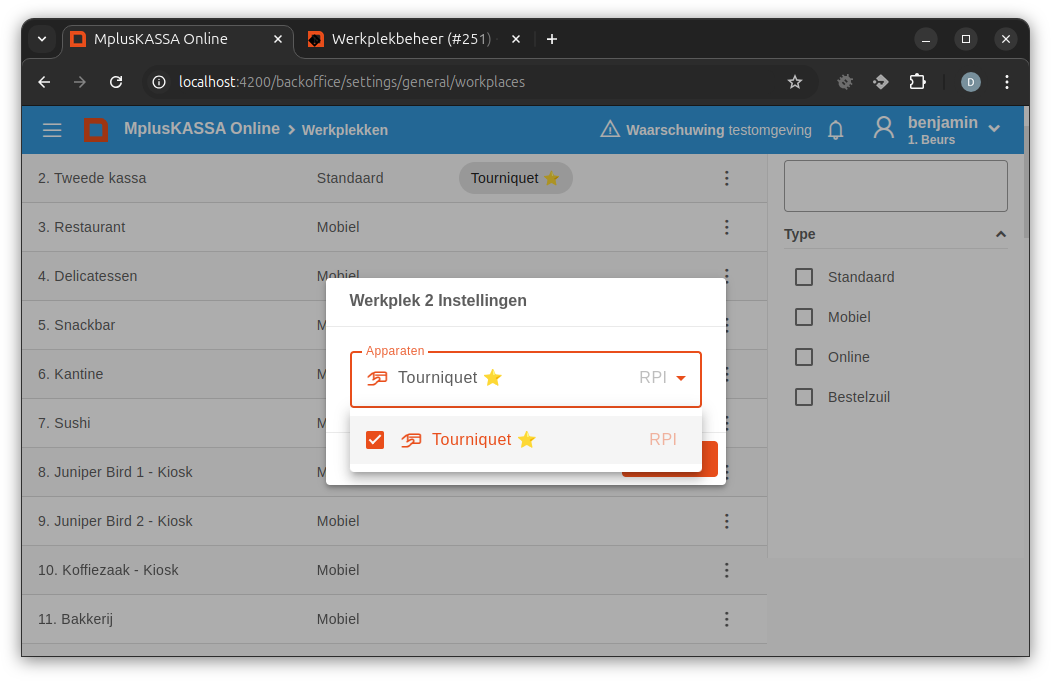Open row menu for 9. Juniper Bird 2 - Kiosk
Screen dimensions: 1051x681
(x=727, y=521)
